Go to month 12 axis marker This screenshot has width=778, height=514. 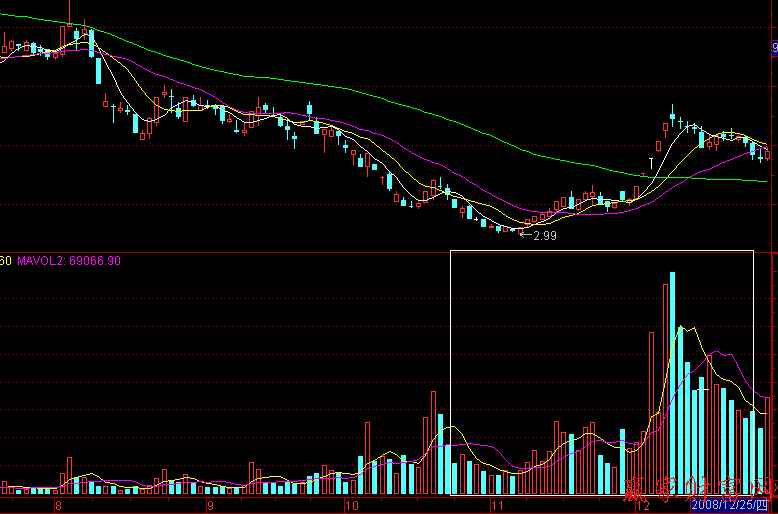click(x=643, y=506)
